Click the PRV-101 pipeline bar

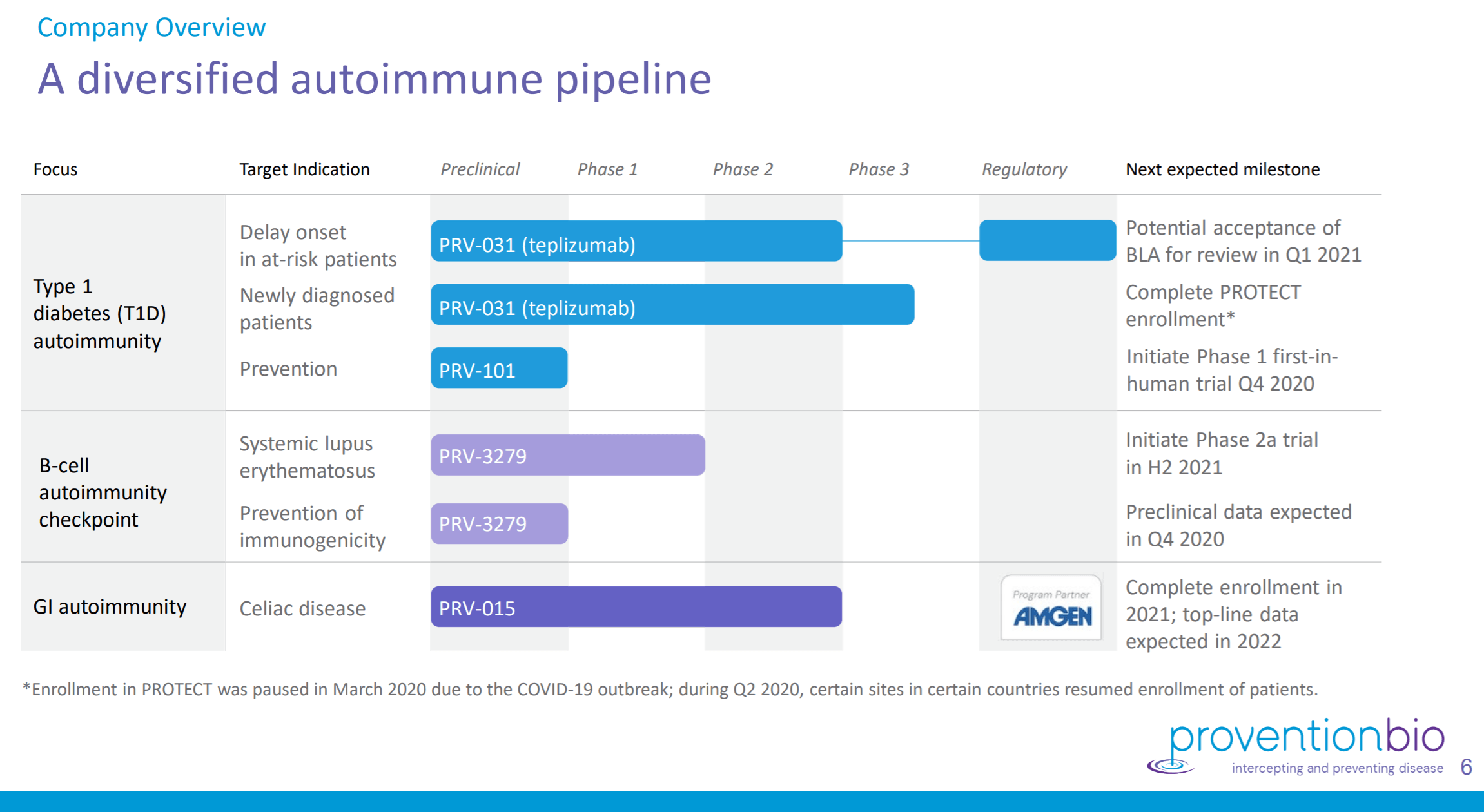pyautogui.click(x=499, y=368)
